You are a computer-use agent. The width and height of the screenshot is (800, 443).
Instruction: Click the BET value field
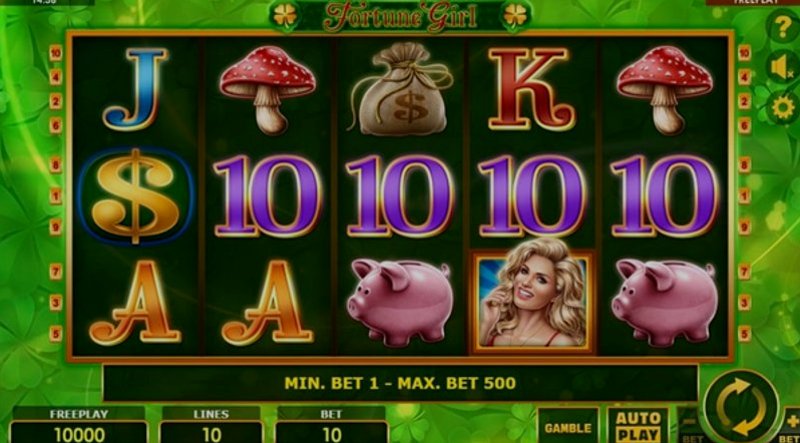pyautogui.click(x=332, y=432)
